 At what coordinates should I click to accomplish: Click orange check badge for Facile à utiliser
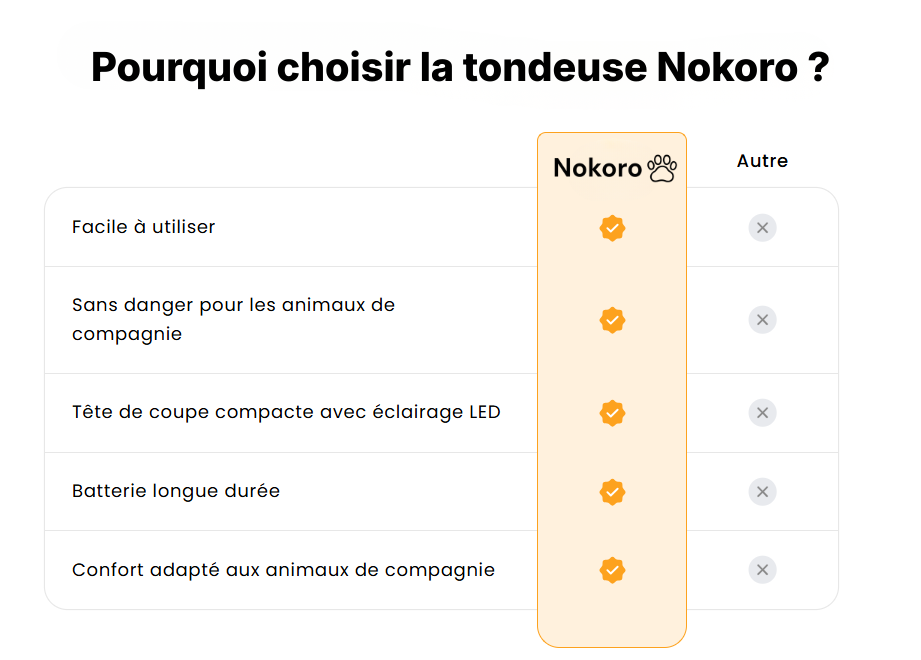(x=612, y=228)
